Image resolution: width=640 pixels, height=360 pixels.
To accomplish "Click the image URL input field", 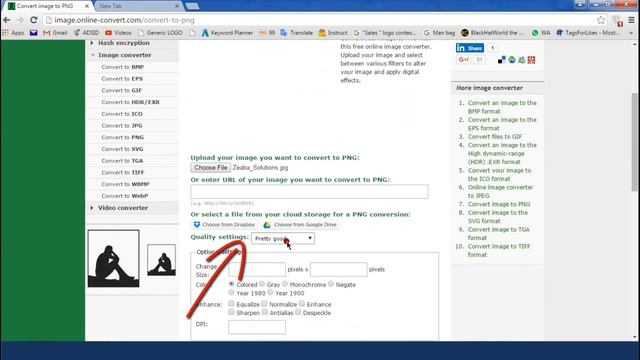I will pos(309,192).
